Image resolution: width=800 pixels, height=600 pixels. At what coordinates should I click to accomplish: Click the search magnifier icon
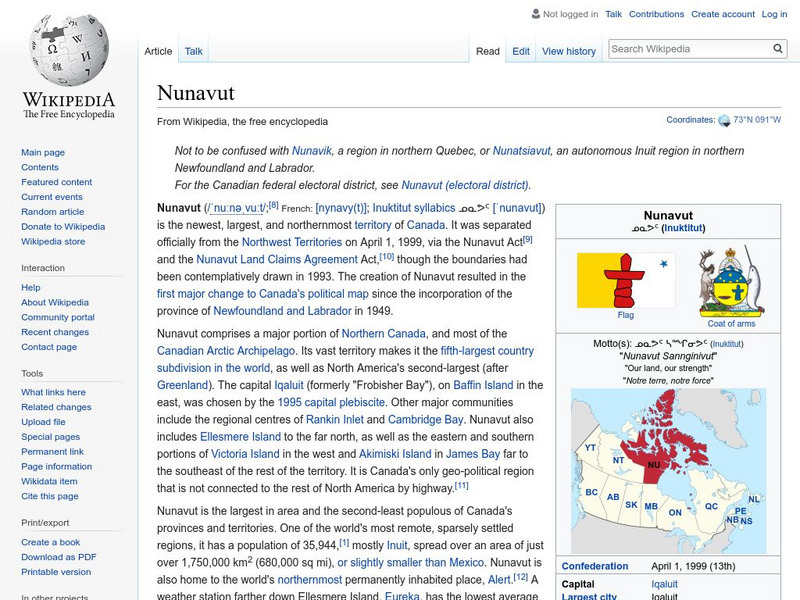click(778, 48)
